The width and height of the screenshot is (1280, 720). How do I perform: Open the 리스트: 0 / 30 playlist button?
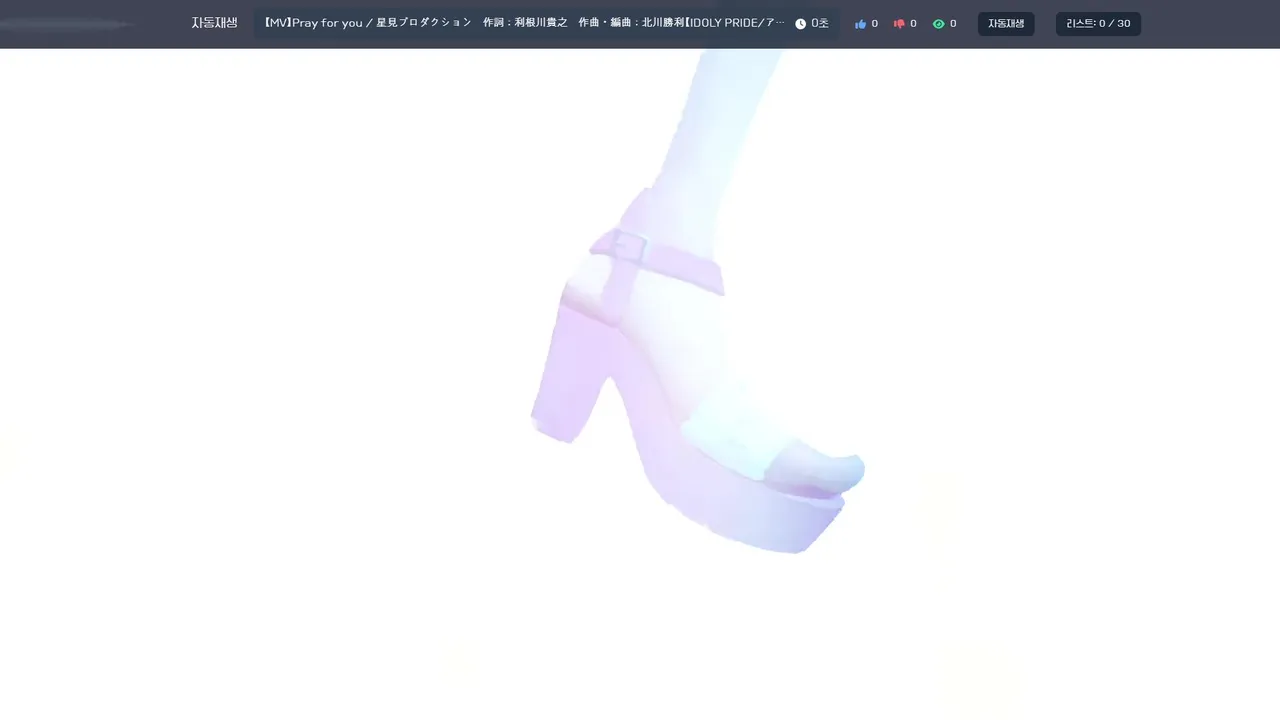(x=1098, y=24)
